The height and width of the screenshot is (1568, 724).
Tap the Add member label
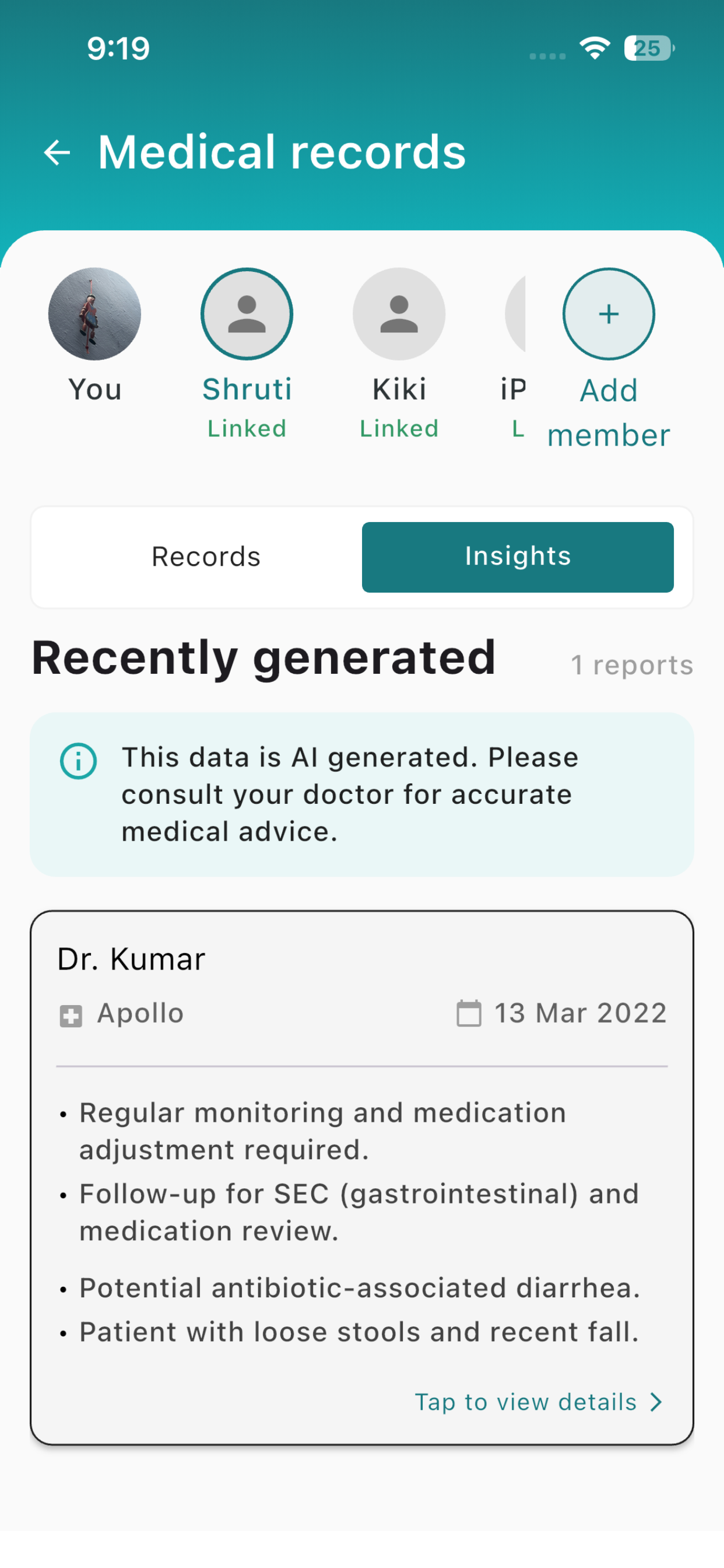click(609, 412)
